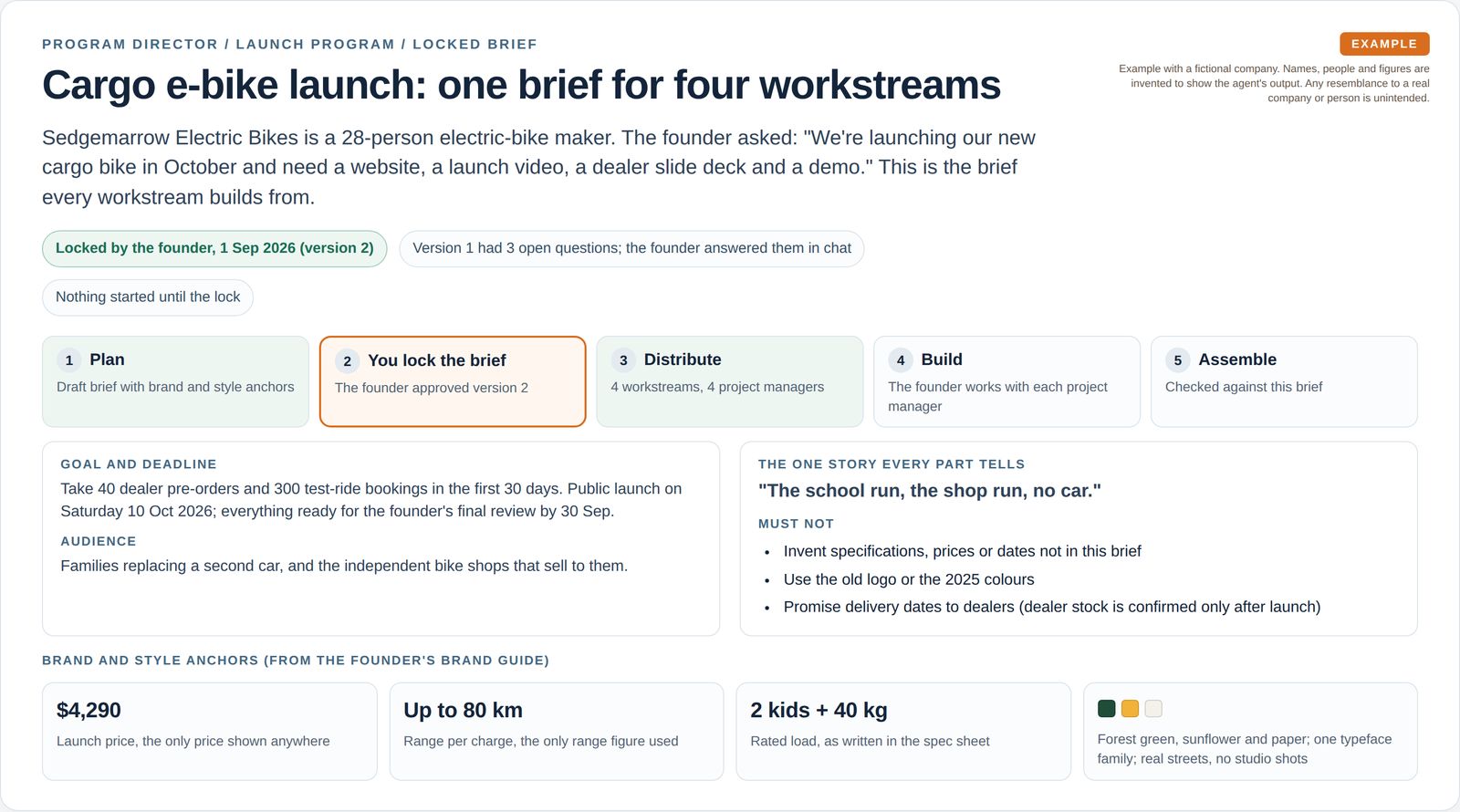Click the 'BRAND AND STYLE ANCHORS' heading
The height and width of the screenshot is (812, 1460).
[296, 661]
